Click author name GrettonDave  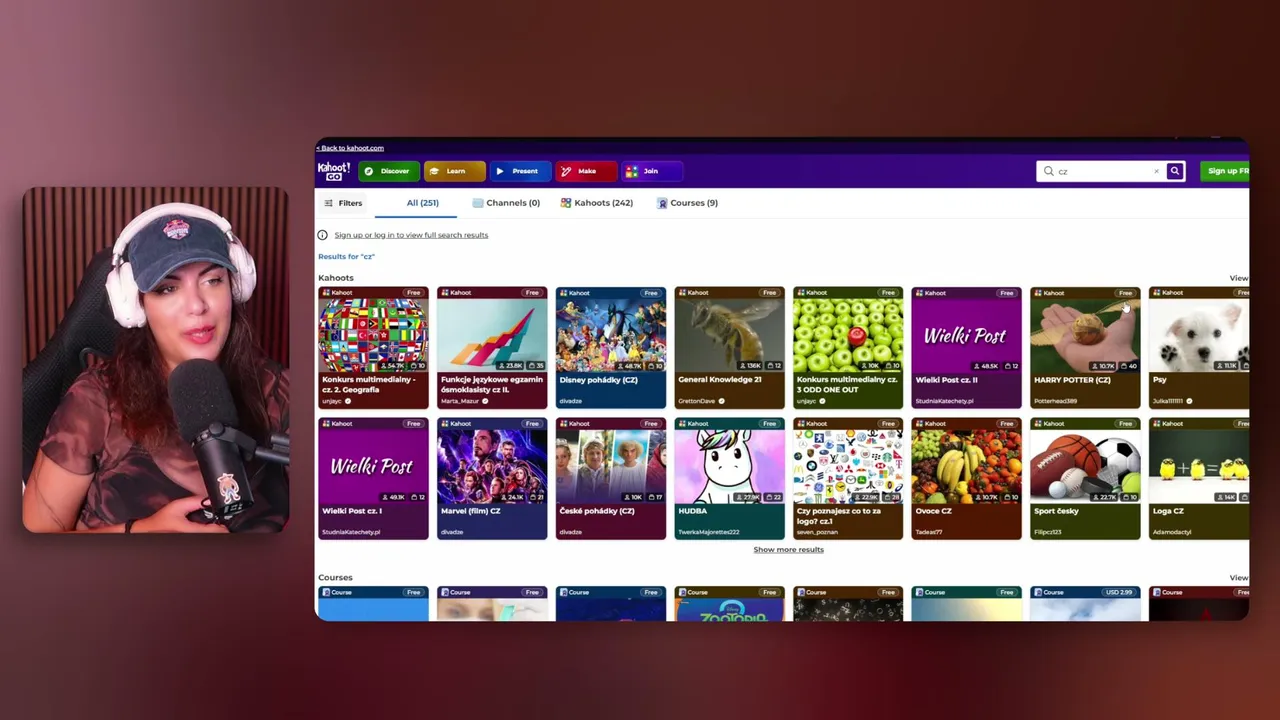(696, 401)
